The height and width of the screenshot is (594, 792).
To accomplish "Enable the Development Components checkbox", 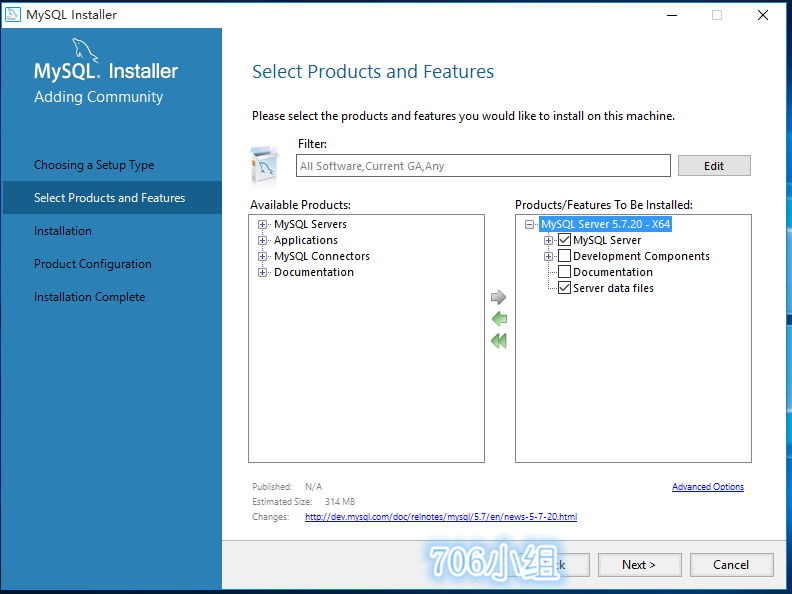I will [x=564, y=256].
